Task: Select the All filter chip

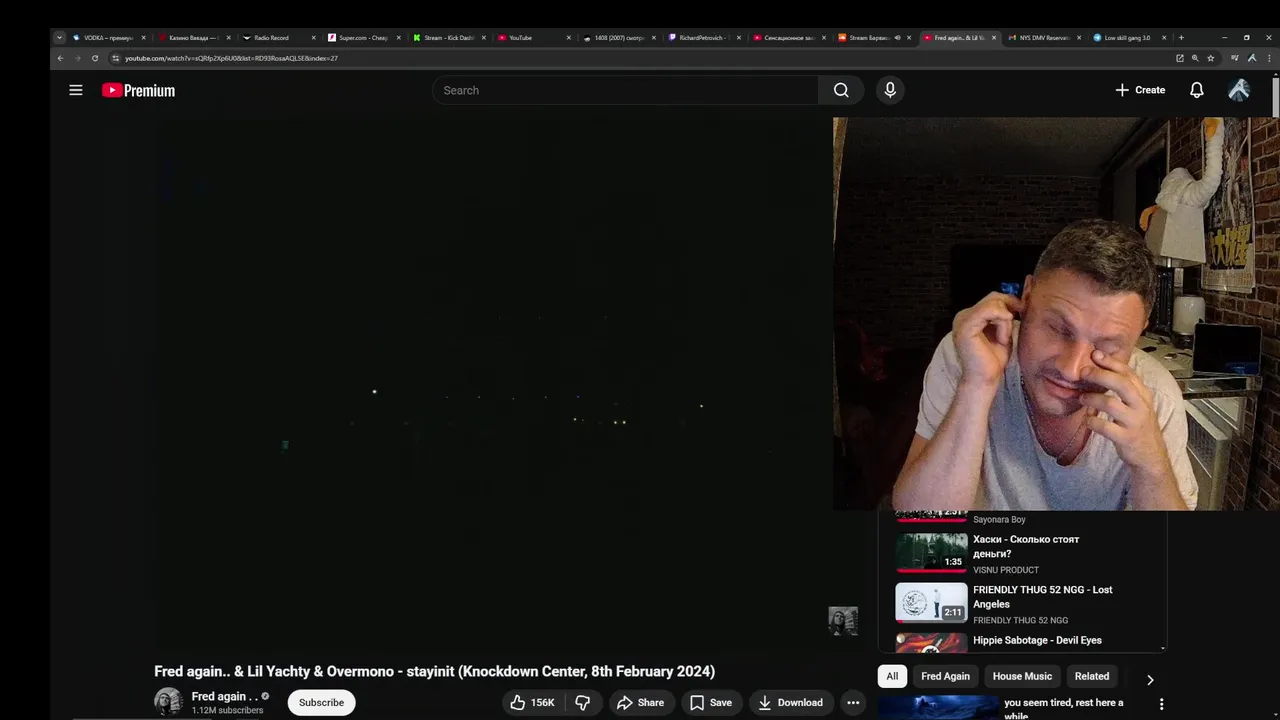Action: (892, 677)
